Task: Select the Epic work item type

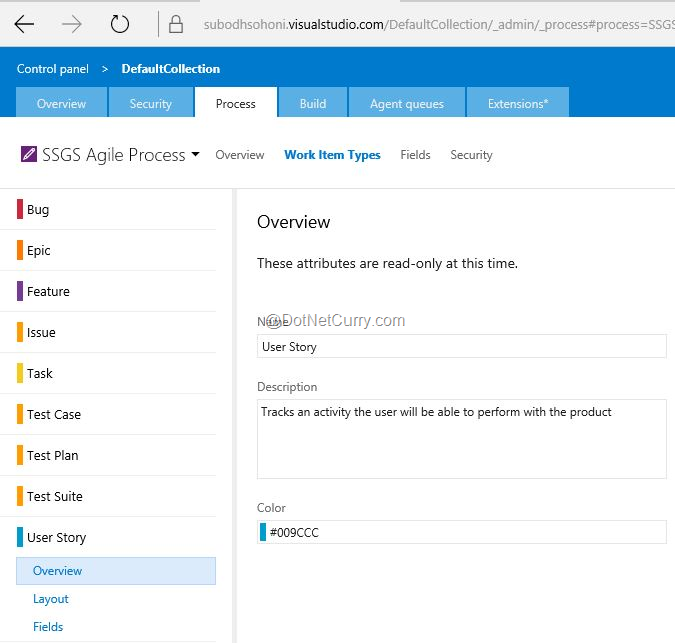Action: (108, 250)
